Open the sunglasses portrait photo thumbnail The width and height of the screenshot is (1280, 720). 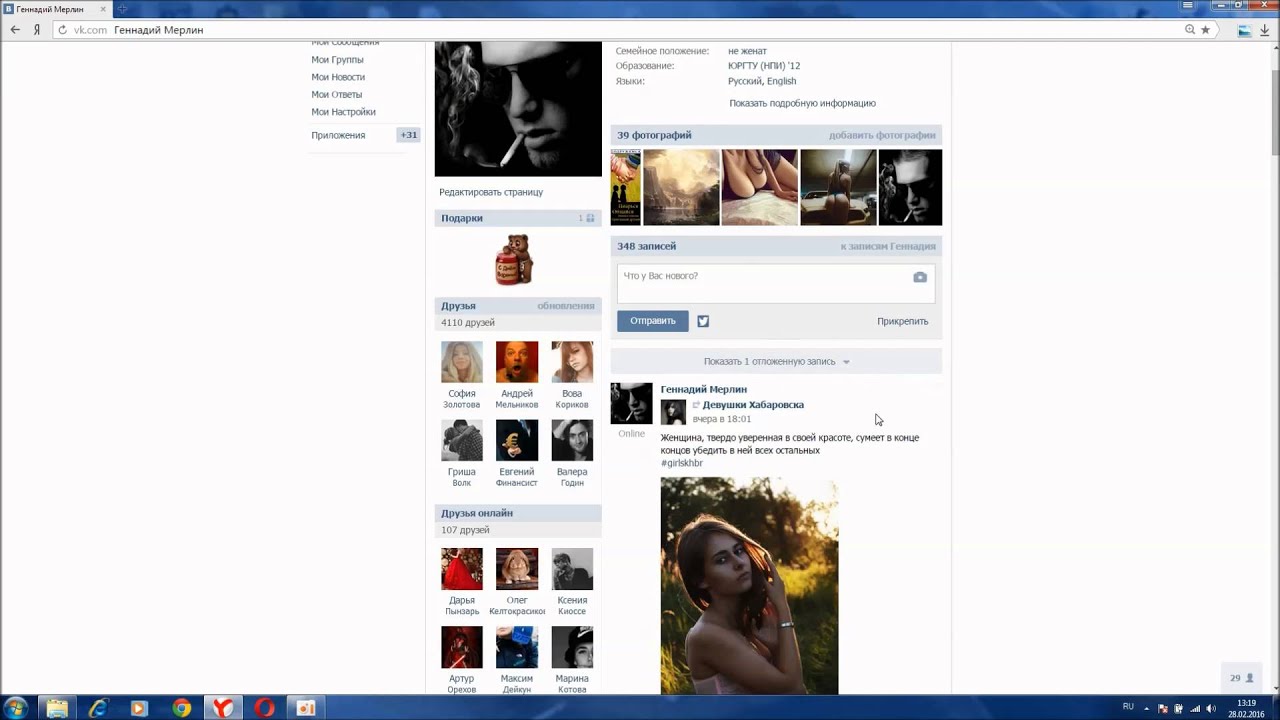(x=910, y=187)
